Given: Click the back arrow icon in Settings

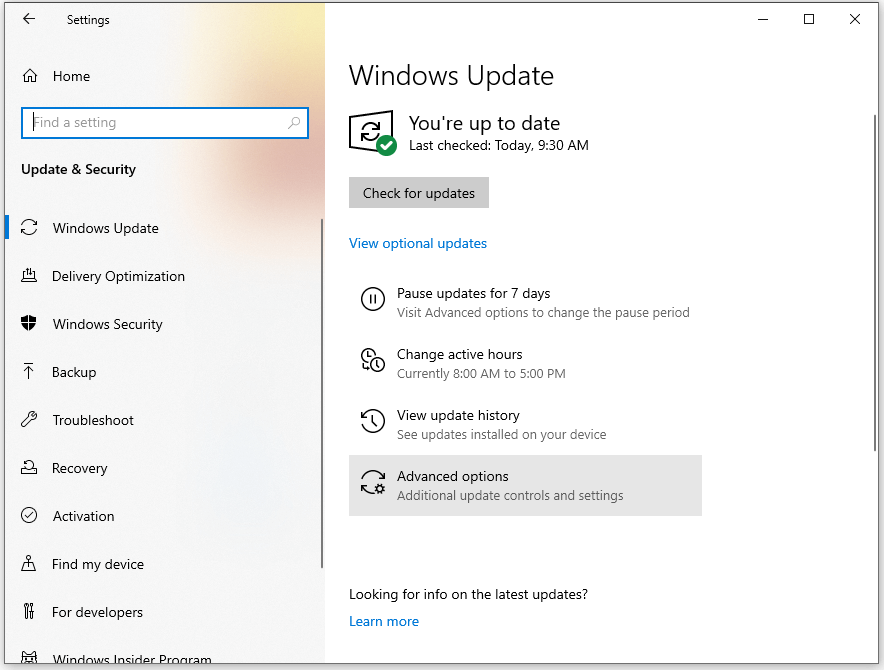Looking at the screenshot, I should pos(29,19).
